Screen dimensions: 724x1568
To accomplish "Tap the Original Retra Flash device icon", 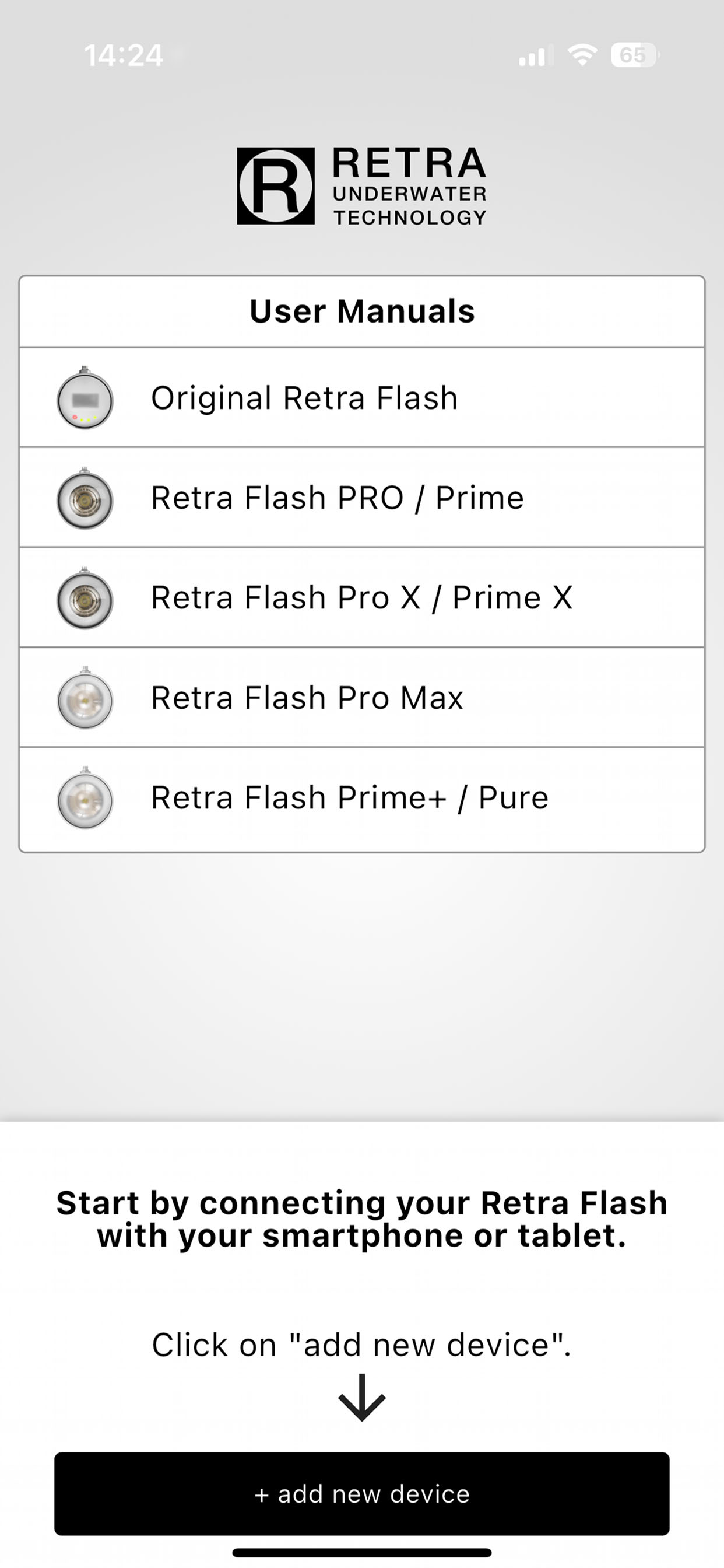I will click(x=85, y=398).
